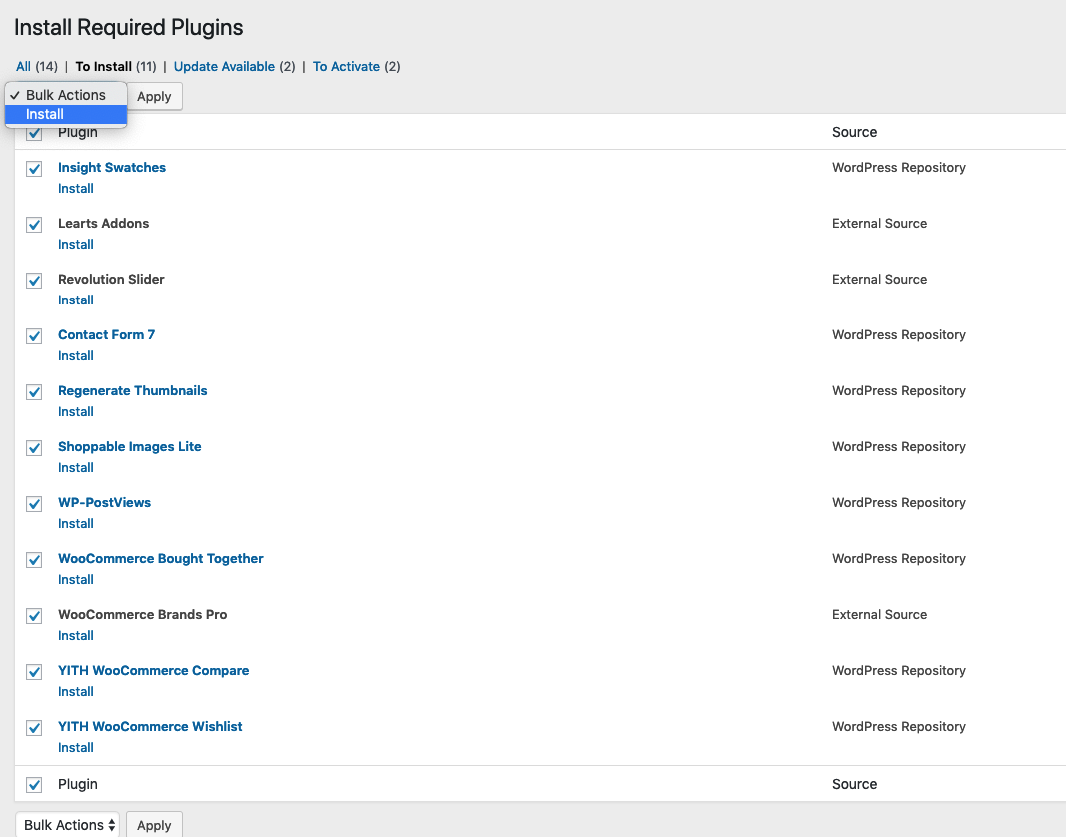
Task: Filter plugins by To Activate
Action: coord(346,66)
